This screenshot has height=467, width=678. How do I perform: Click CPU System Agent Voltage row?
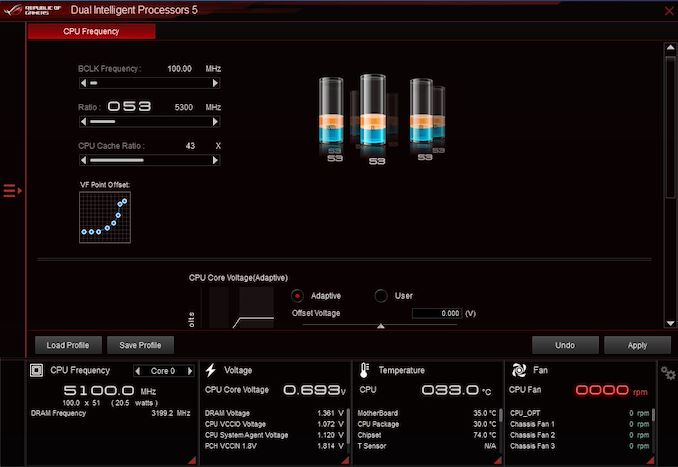tap(274, 435)
